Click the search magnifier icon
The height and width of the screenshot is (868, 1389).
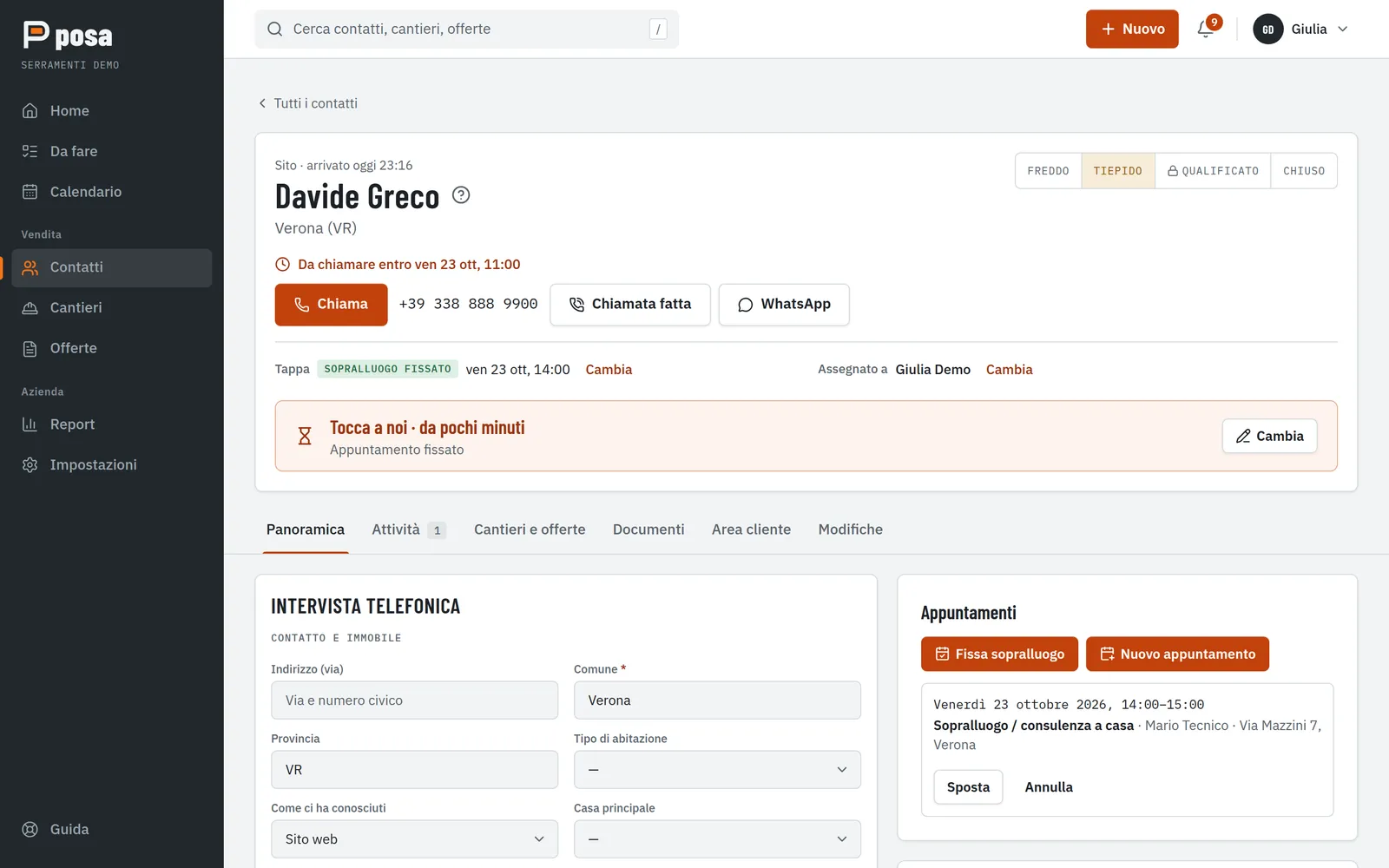click(x=275, y=29)
